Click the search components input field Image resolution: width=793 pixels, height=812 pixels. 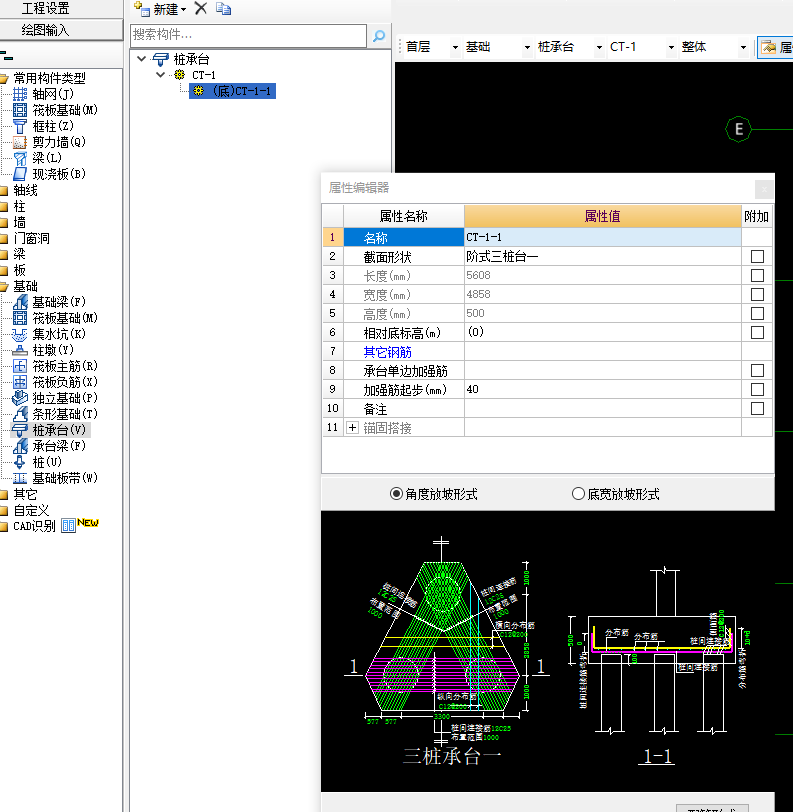point(248,35)
